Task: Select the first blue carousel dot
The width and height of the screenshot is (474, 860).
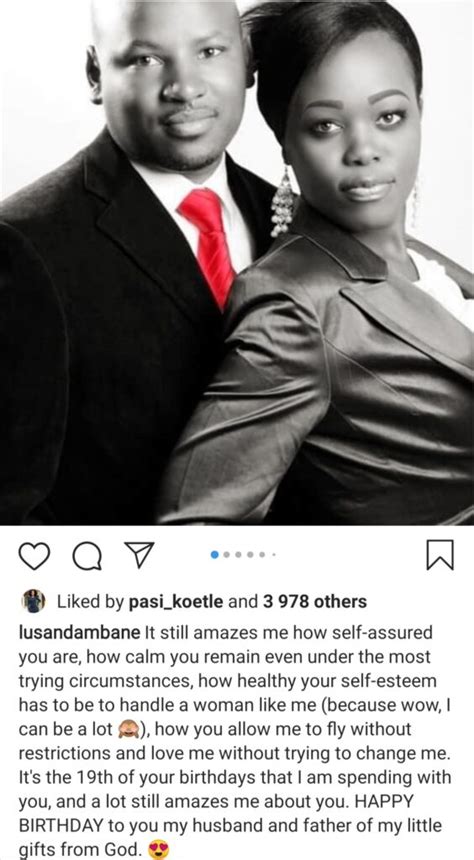Action: (215, 555)
